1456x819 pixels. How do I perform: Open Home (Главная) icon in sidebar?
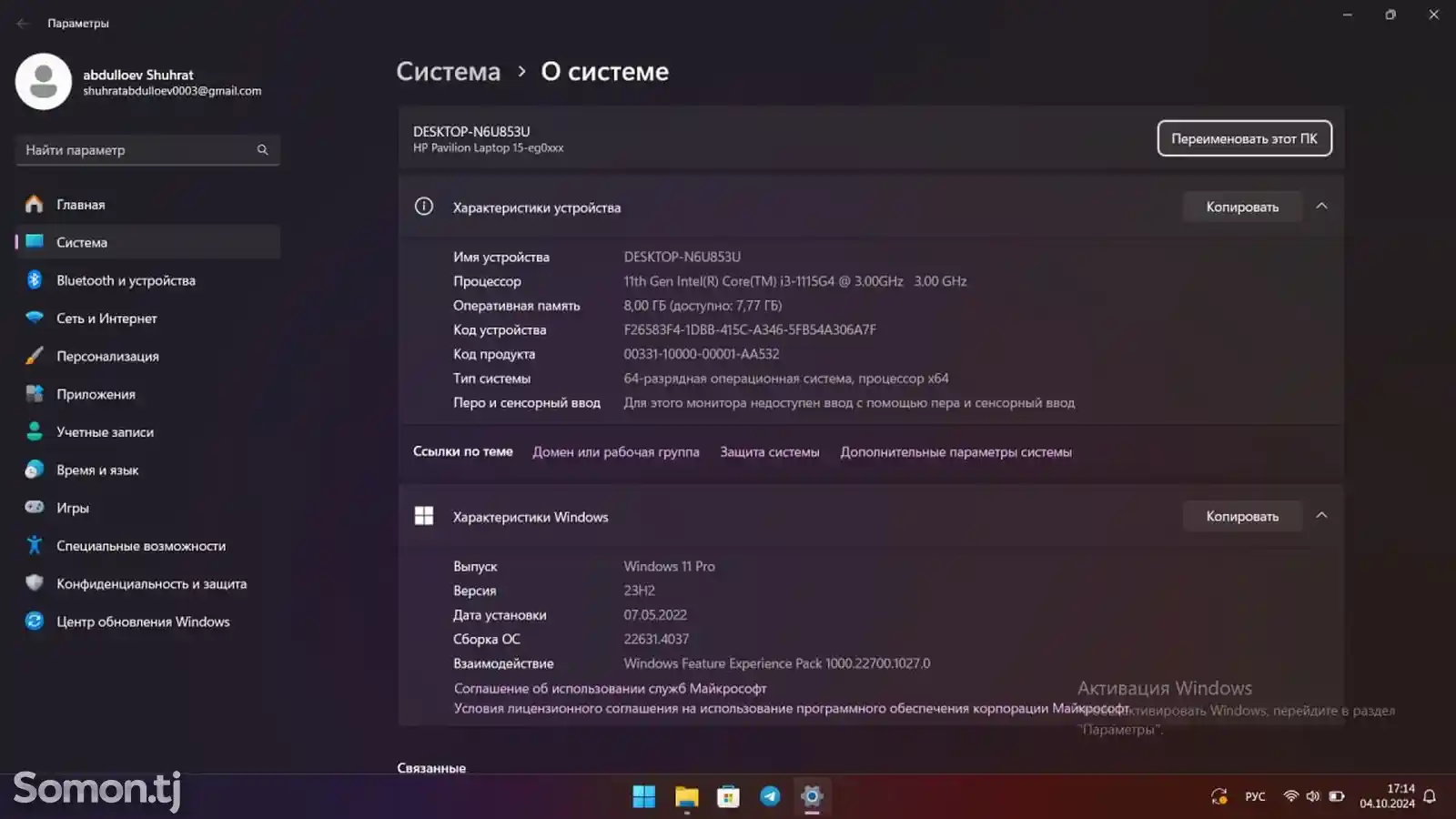coord(34,205)
